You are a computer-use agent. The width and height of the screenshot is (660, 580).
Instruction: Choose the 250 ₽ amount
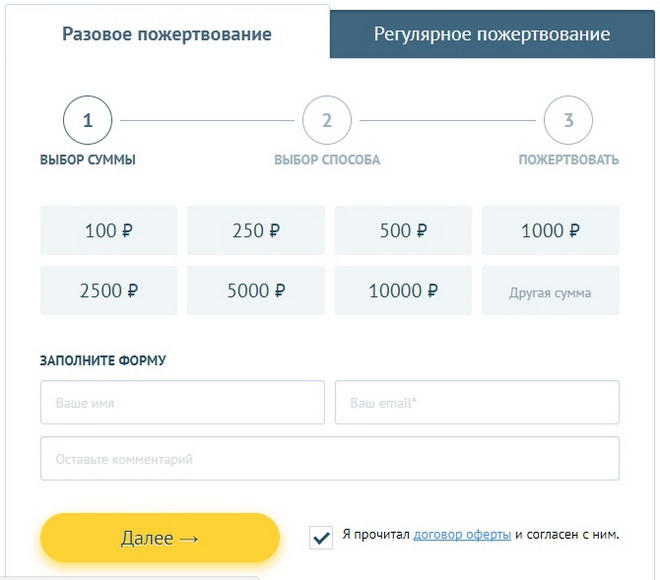click(x=256, y=231)
